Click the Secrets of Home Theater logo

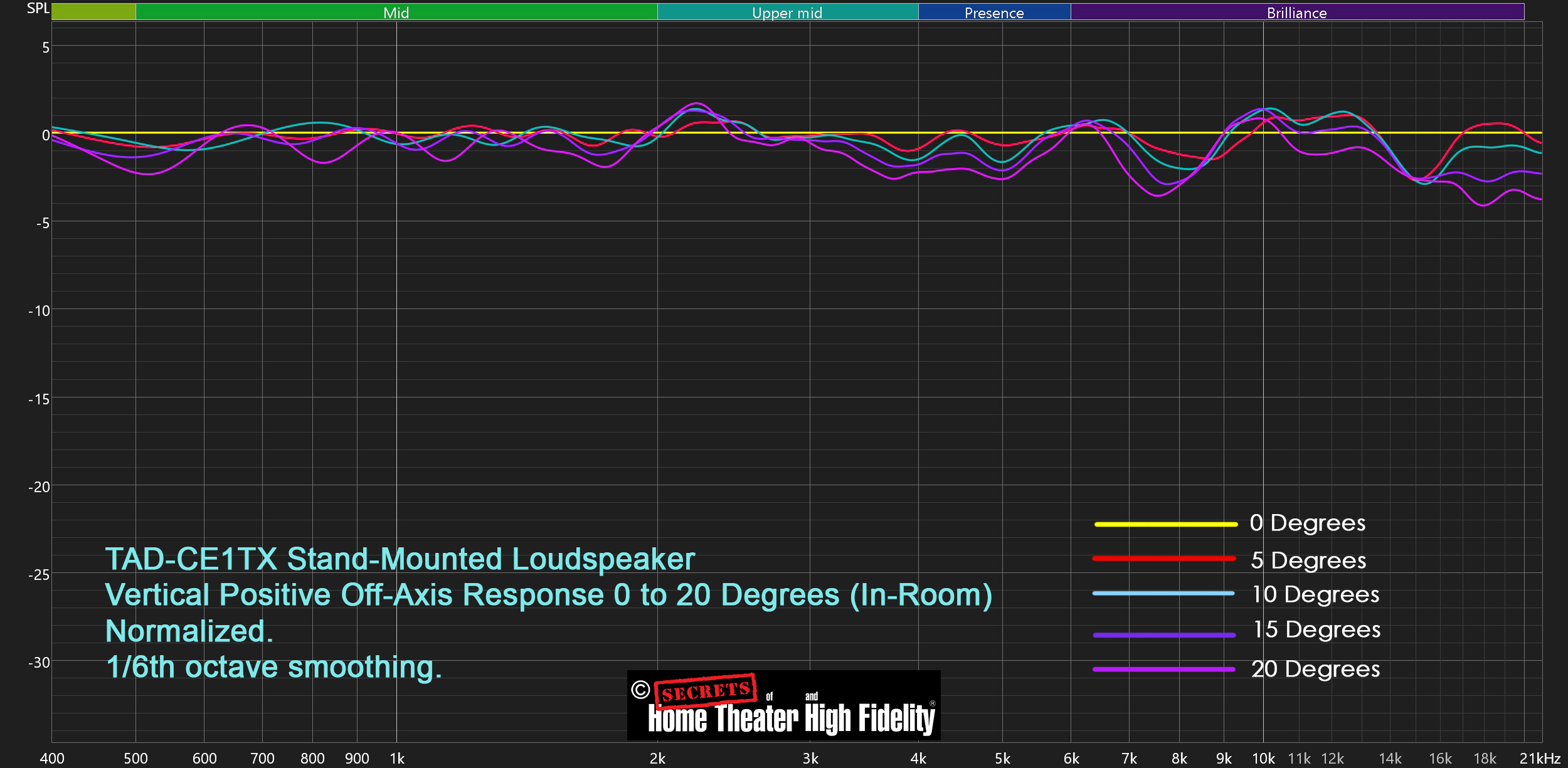[784, 705]
